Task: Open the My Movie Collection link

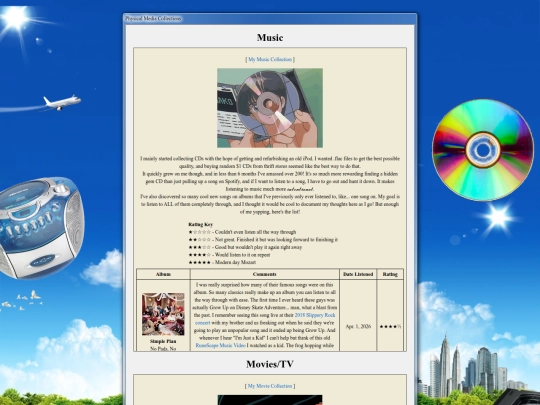Action: coord(270,386)
